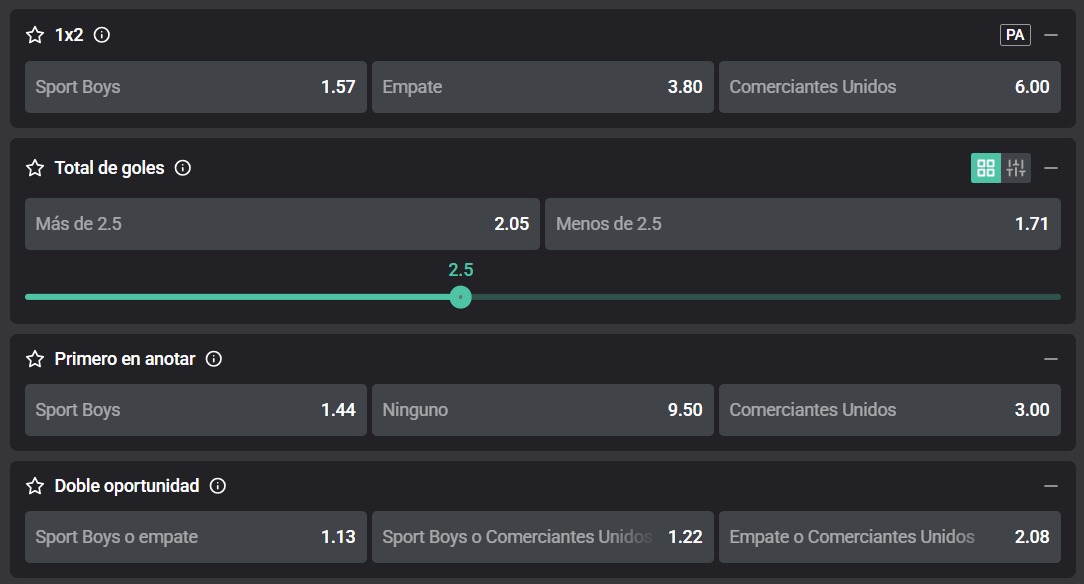Show info for Total de goles
This screenshot has height=584, width=1084.
183,168
